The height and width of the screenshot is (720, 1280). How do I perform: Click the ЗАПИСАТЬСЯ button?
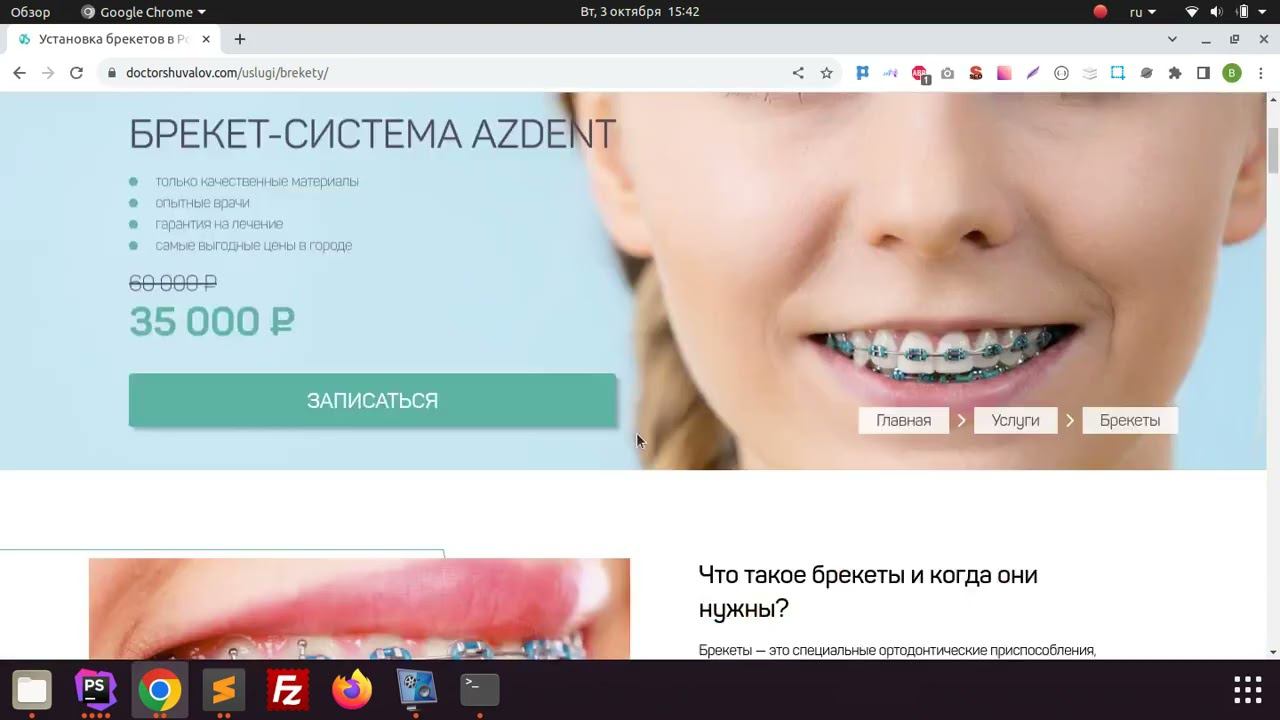(372, 400)
